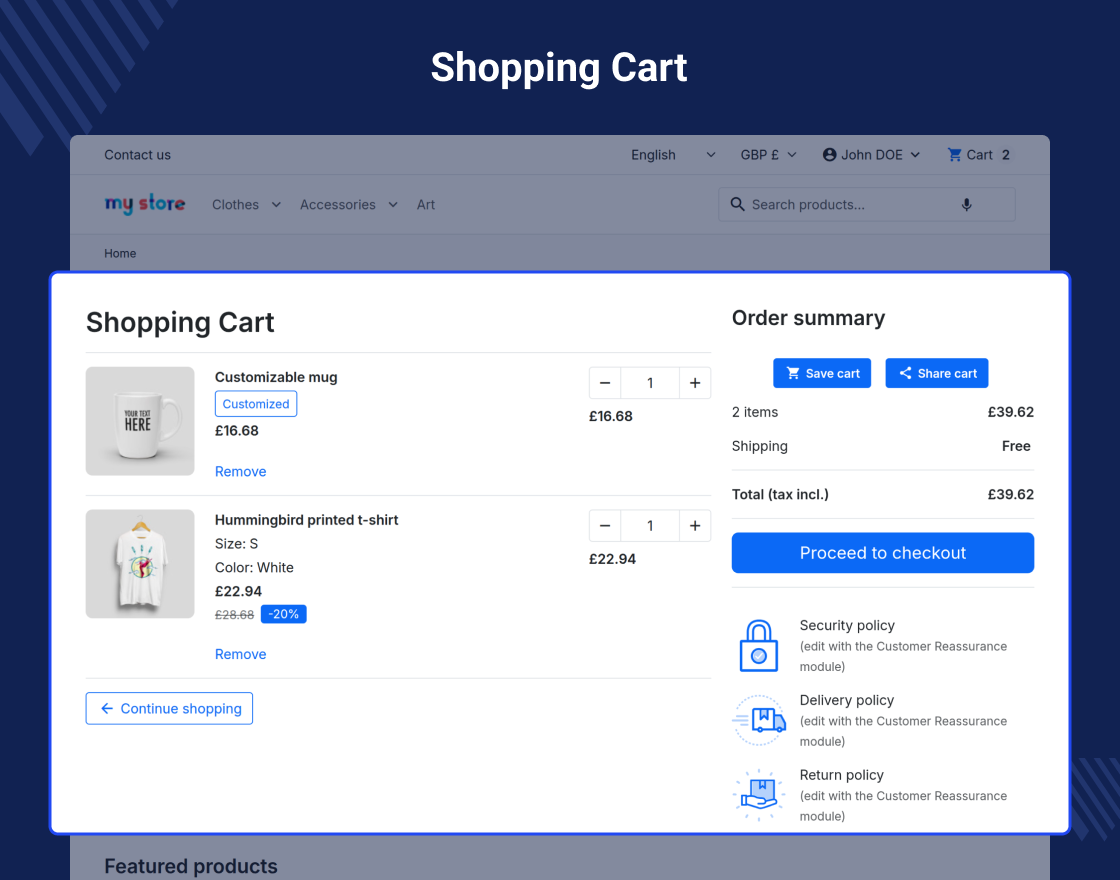Click the Return policy box icon

click(x=759, y=795)
